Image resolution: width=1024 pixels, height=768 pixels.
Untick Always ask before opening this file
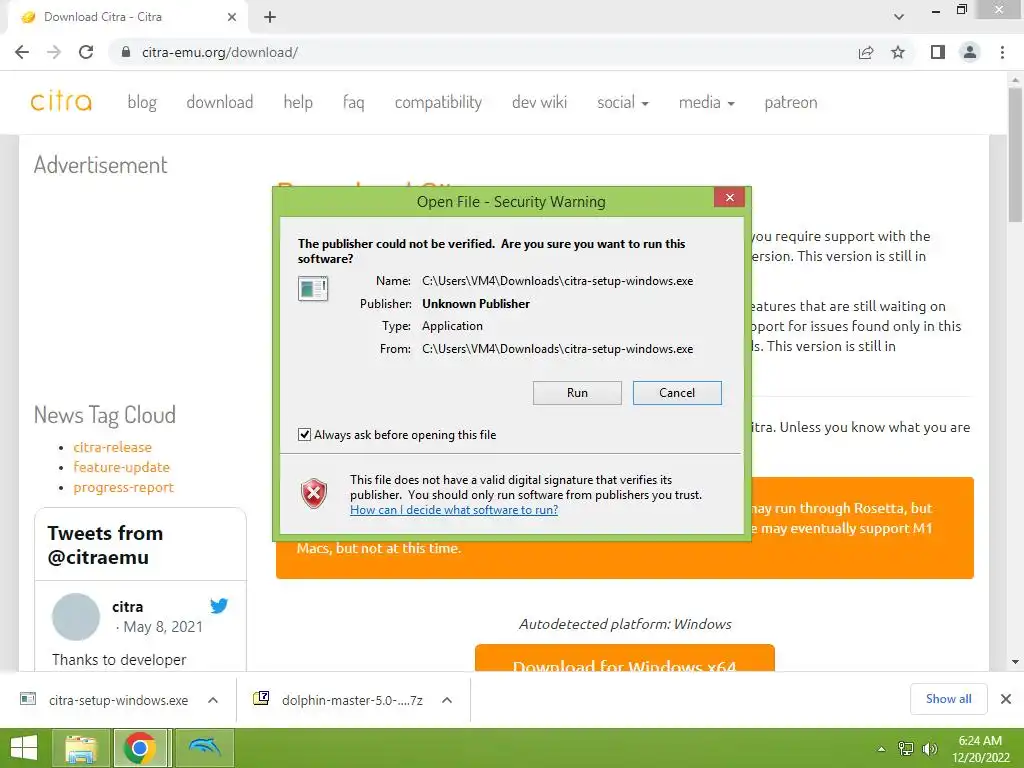coord(304,434)
